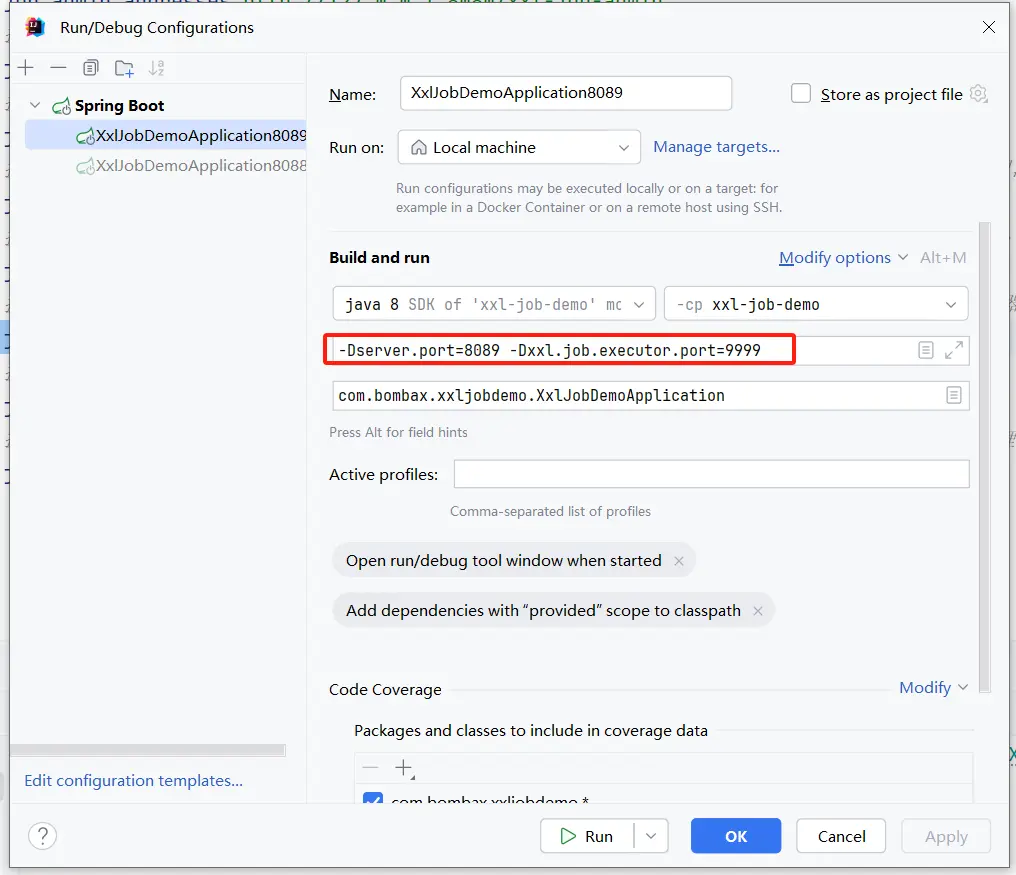
Task: Open the Modify options menu
Action: (842, 257)
